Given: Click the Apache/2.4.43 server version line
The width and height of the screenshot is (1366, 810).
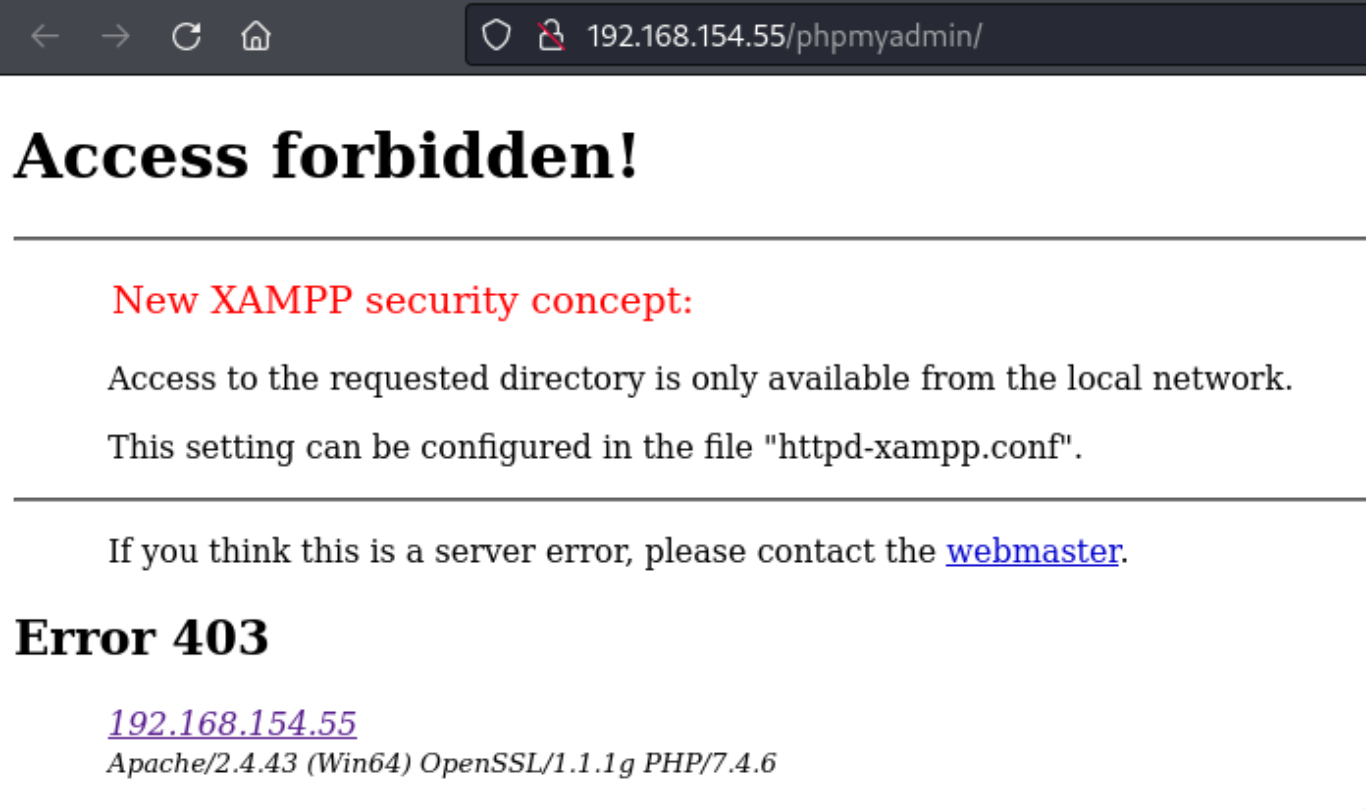Looking at the screenshot, I should coord(441,764).
